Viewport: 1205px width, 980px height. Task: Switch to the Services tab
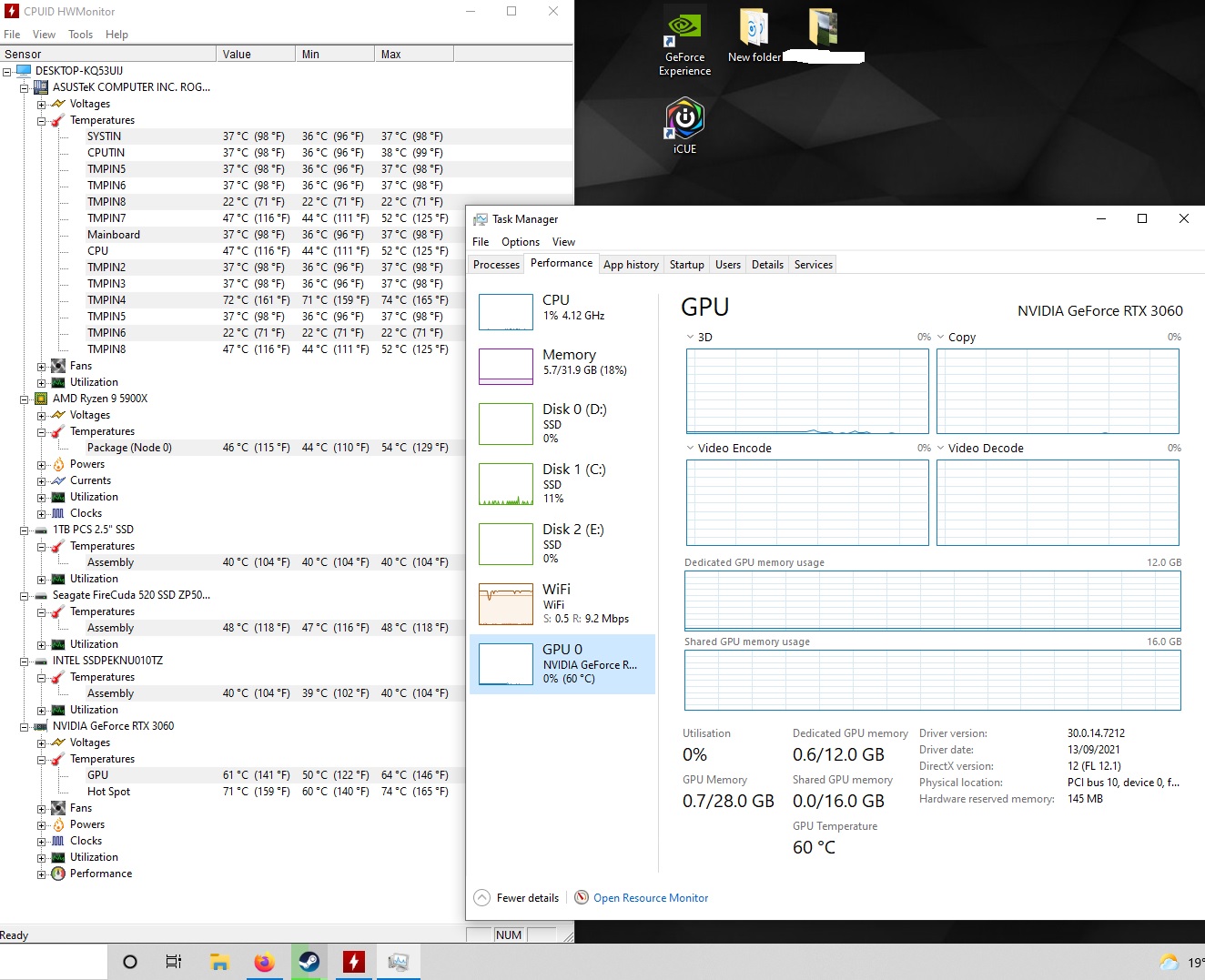[814, 265]
